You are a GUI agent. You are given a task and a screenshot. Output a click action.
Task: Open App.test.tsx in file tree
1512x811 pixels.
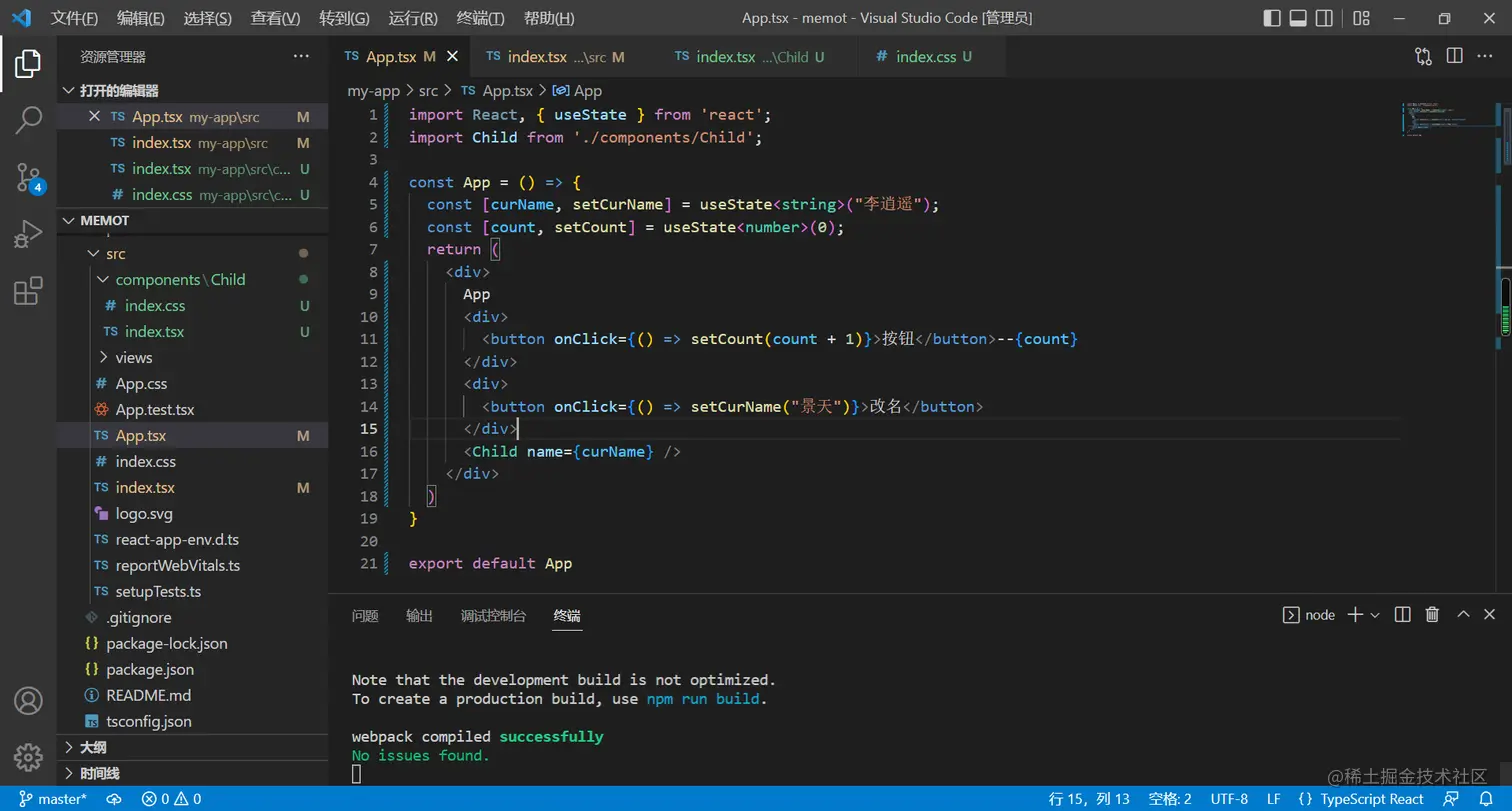[193, 410]
